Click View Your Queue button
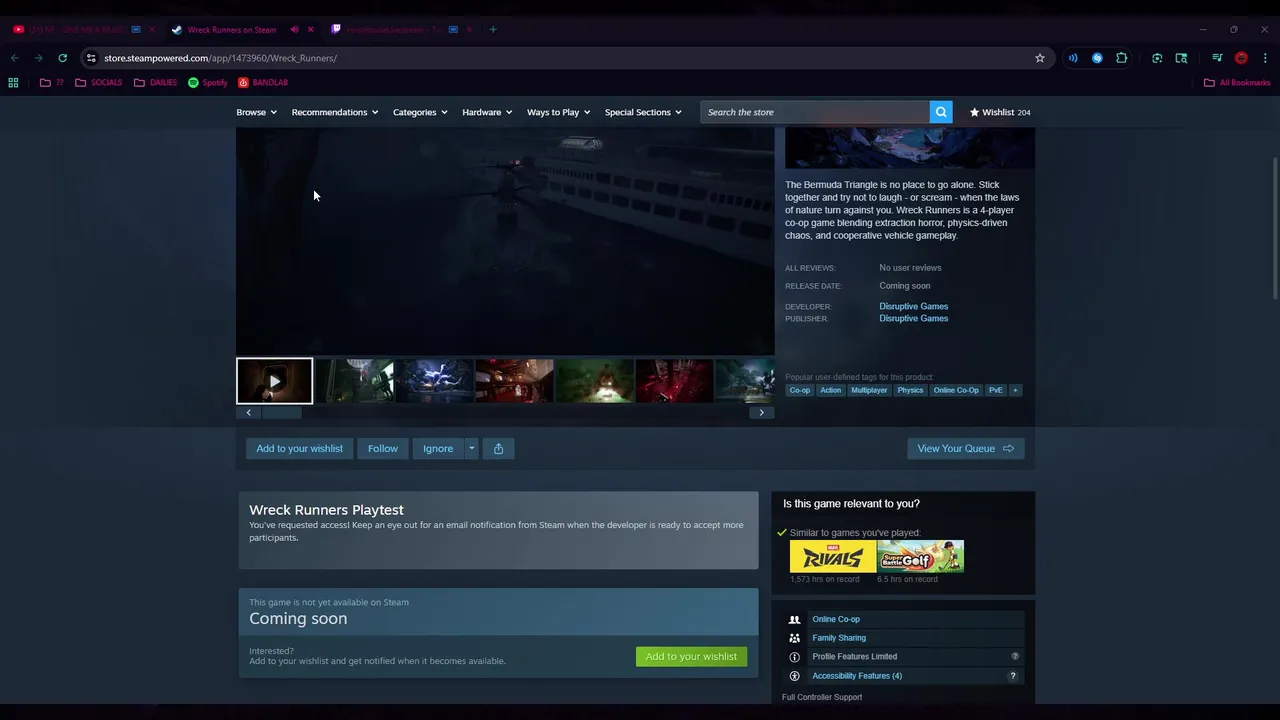 pos(965,448)
